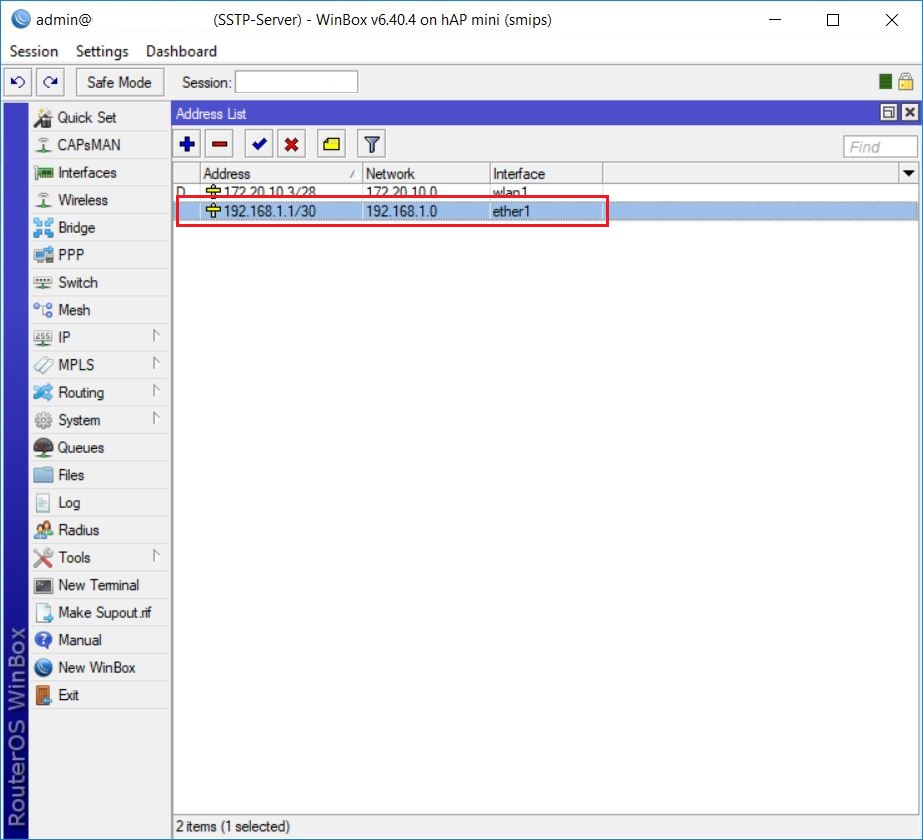Add new address with plus icon

[187, 144]
